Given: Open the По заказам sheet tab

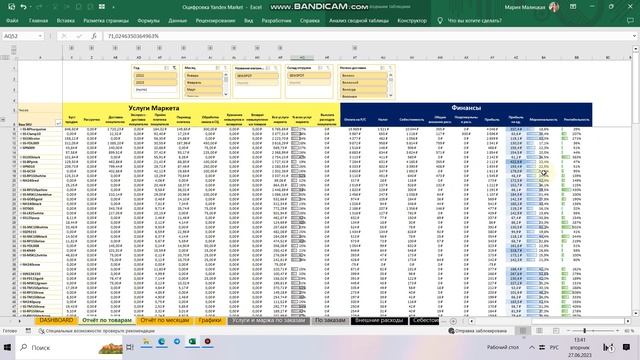Looking at the screenshot, I should point(330,320).
